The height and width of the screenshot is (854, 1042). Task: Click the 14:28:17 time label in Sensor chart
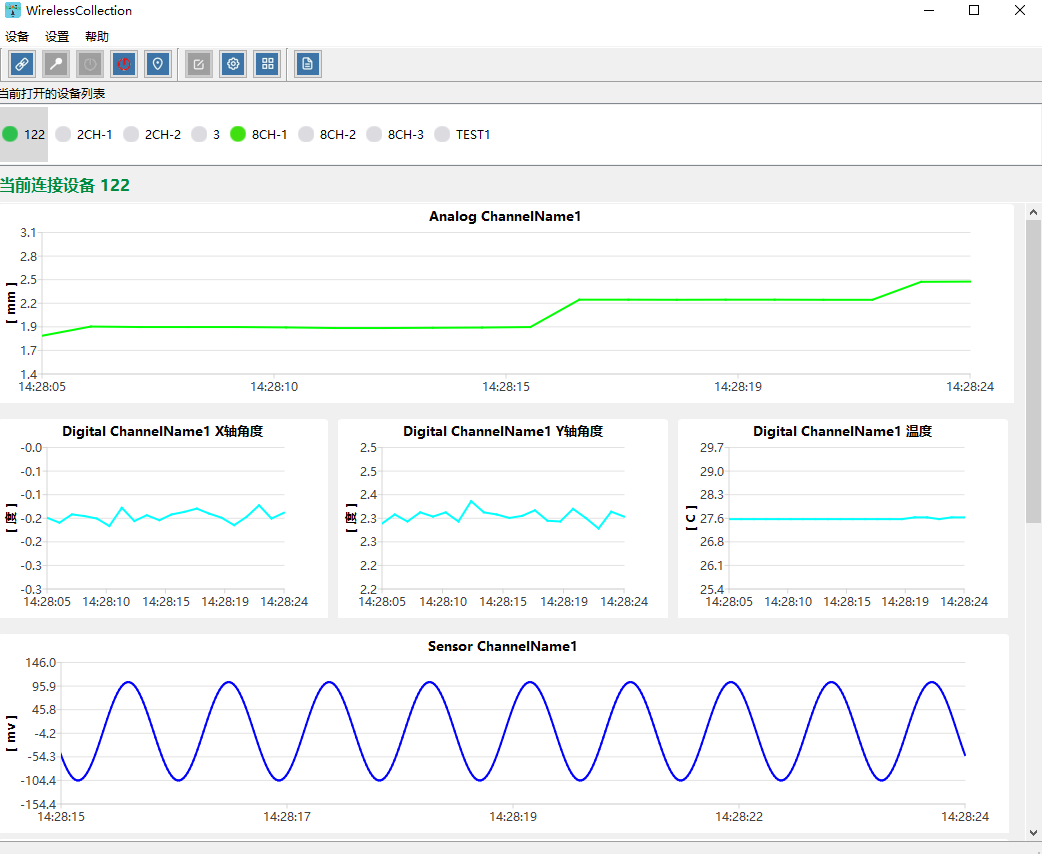(287, 817)
